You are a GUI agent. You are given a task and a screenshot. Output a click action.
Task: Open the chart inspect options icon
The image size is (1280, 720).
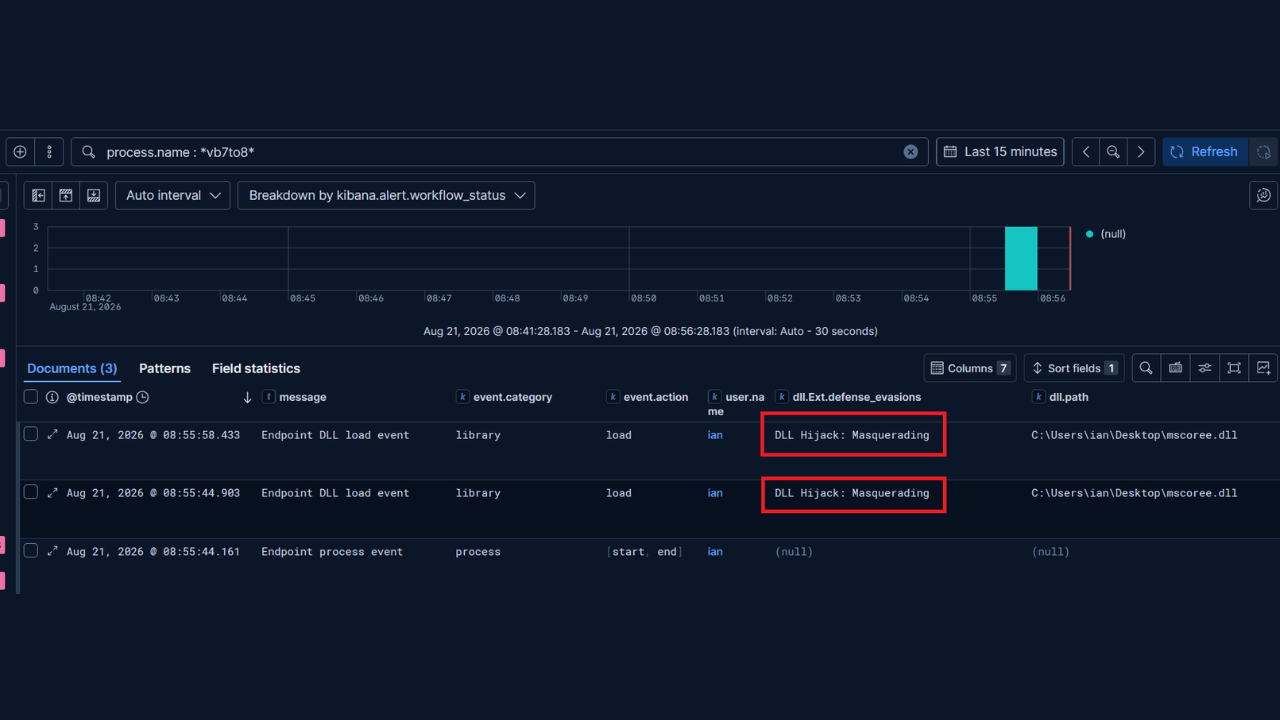pos(1264,195)
